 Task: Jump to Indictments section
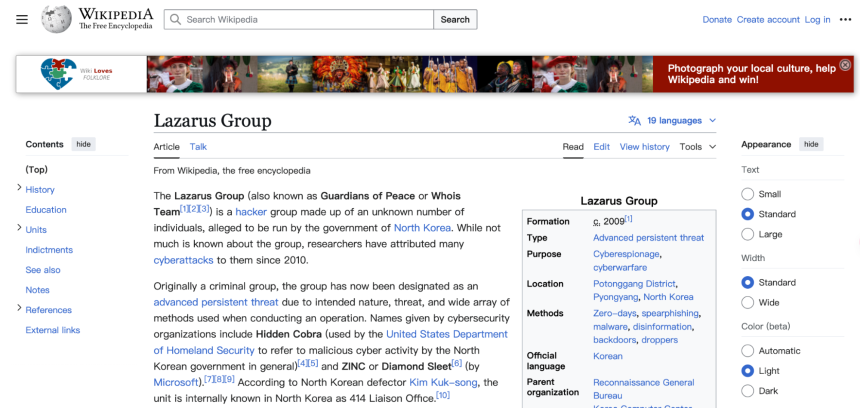coord(49,250)
